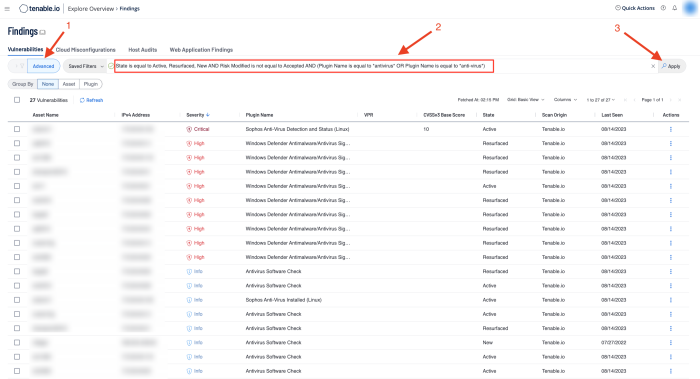Go to the next page arrow
The height and width of the screenshot is (379, 700).
click(671, 100)
